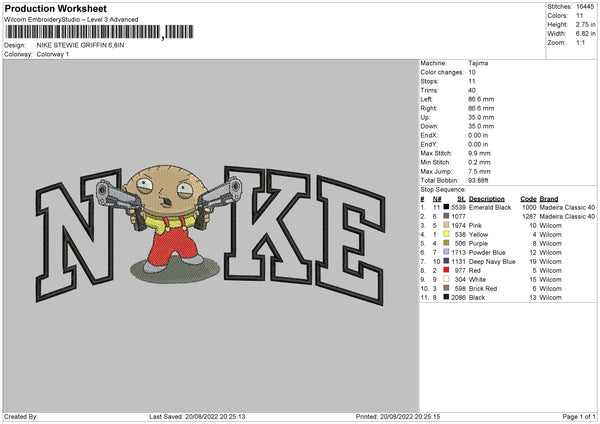Click the 'White' description text

[477, 279]
